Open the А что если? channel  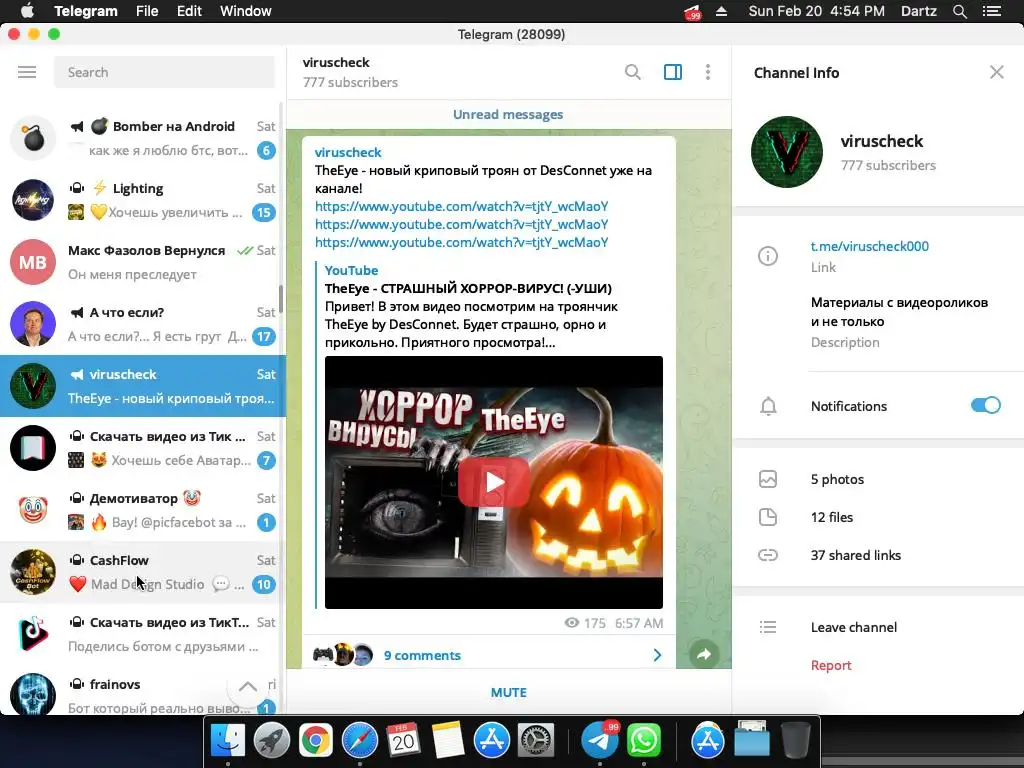click(x=142, y=324)
